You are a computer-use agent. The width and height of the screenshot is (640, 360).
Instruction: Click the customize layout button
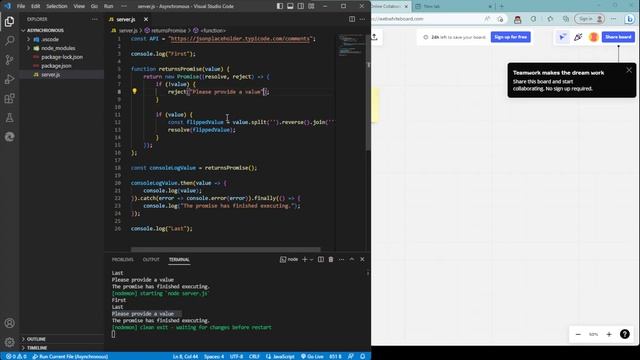(311, 6)
